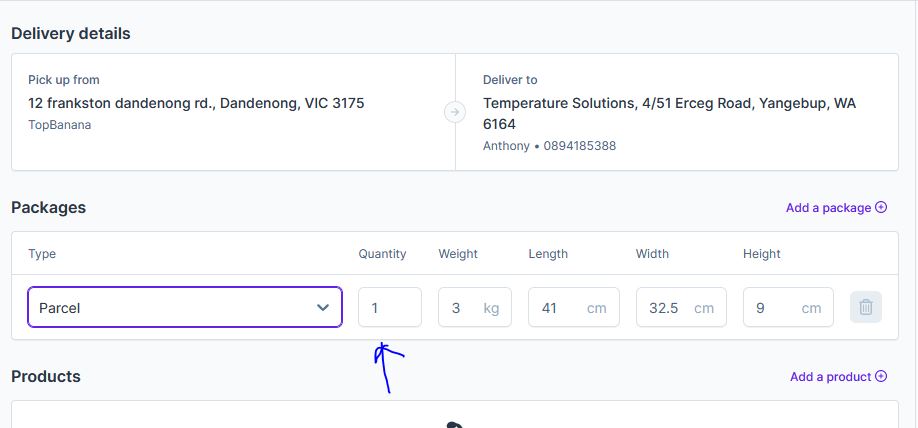Click the TopBanana sender name
Viewport: 918px width, 428px height.
(x=60, y=125)
